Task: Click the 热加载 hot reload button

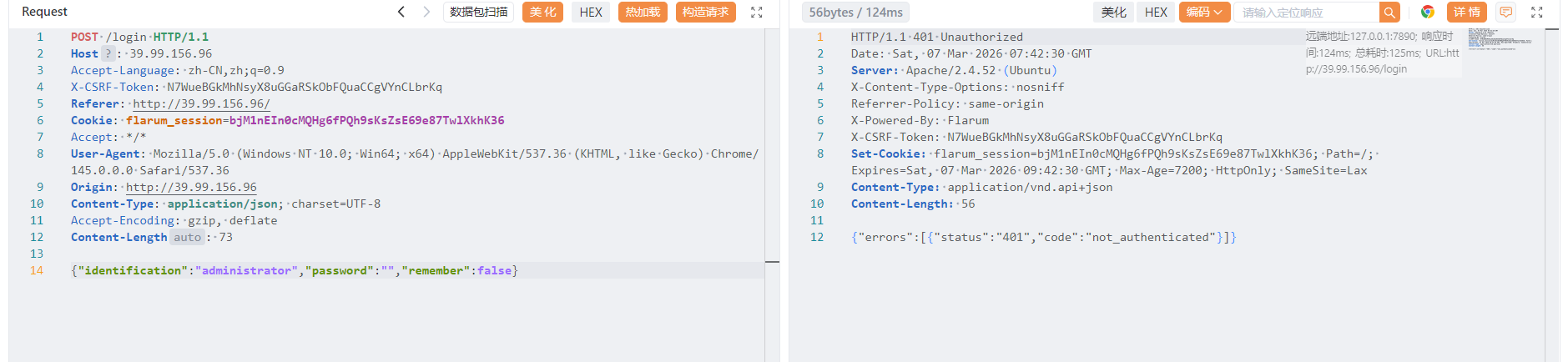Action: 643,13
